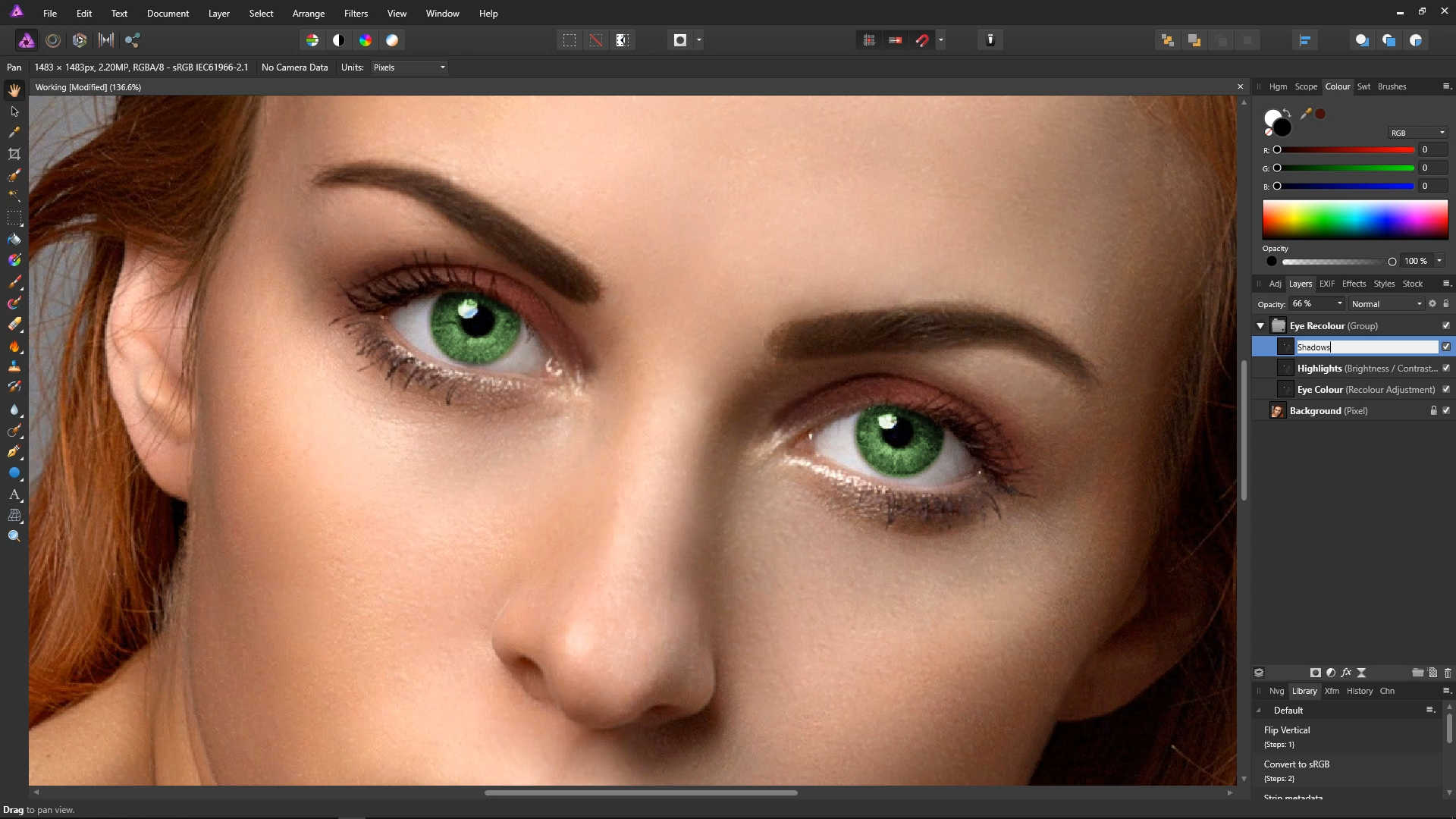
Task: Select the Crop tool
Action: pos(14,154)
